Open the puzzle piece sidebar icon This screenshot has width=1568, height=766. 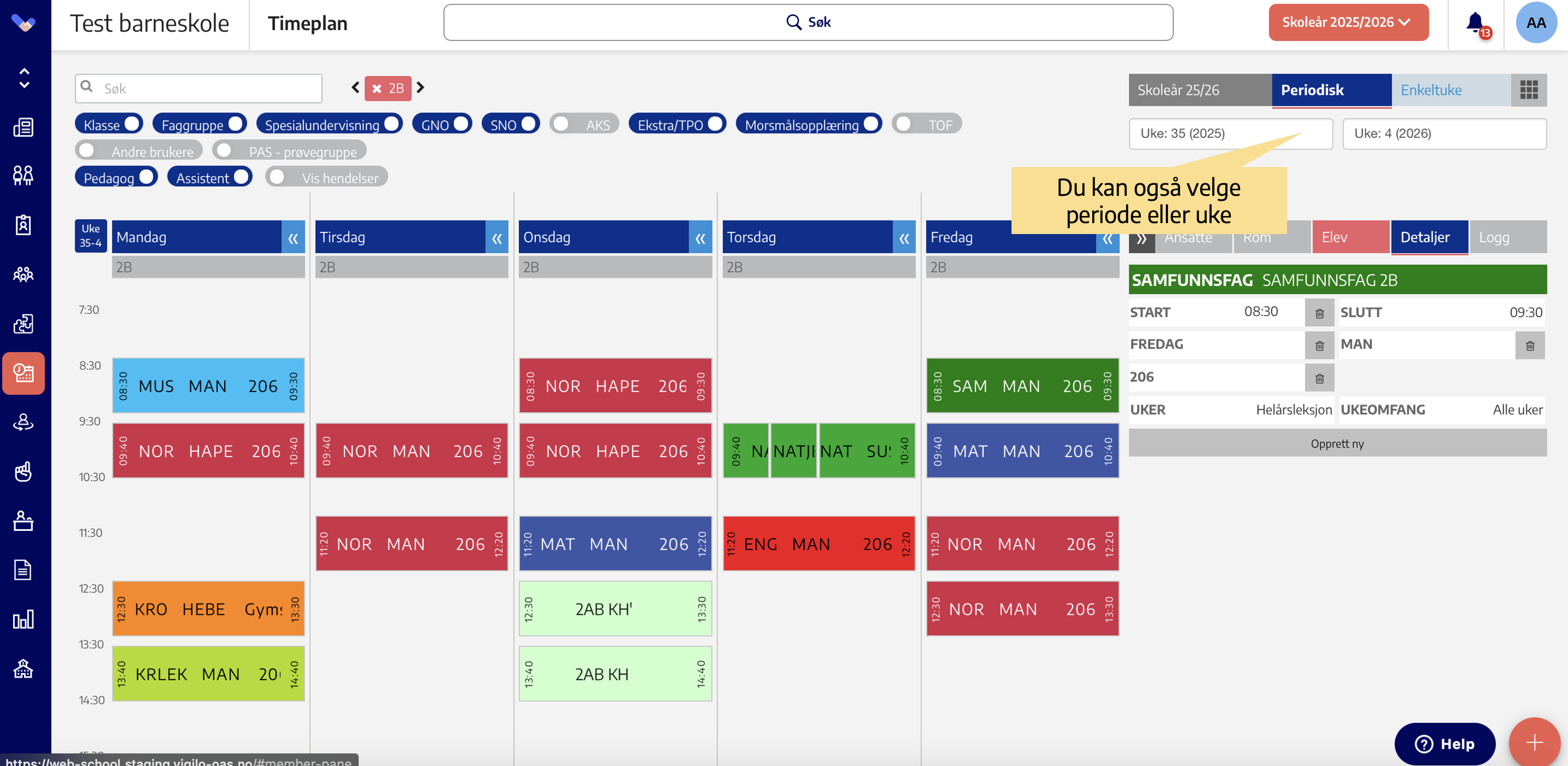(x=23, y=324)
